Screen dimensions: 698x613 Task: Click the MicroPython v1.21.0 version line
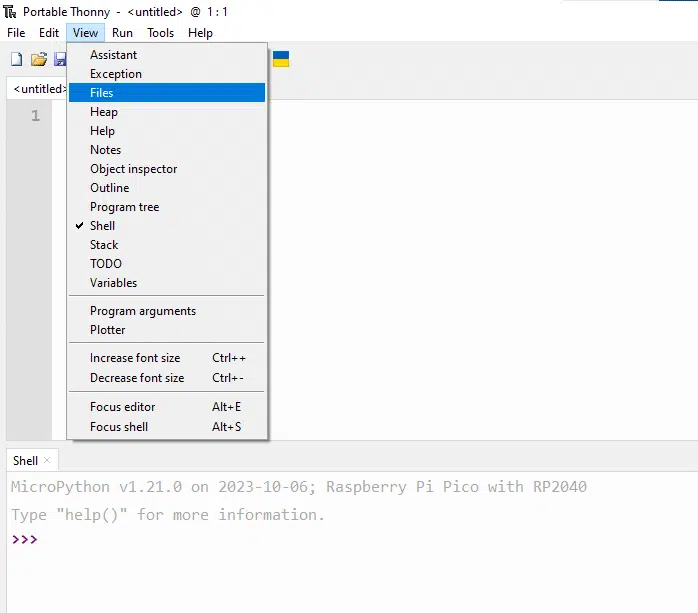click(299, 487)
